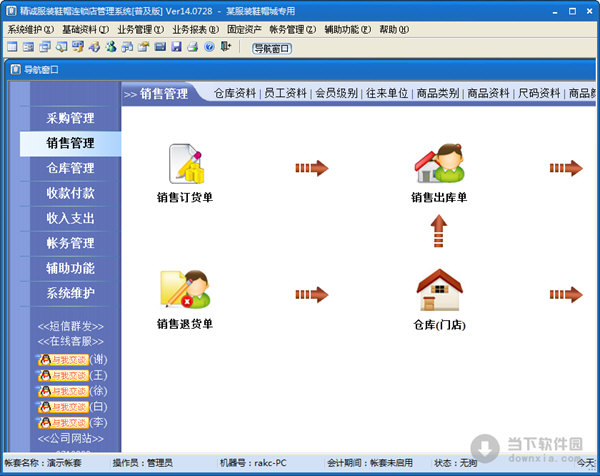Open the 辅助功能(F) menu
This screenshot has height=476, width=600.
coord(348,29)
